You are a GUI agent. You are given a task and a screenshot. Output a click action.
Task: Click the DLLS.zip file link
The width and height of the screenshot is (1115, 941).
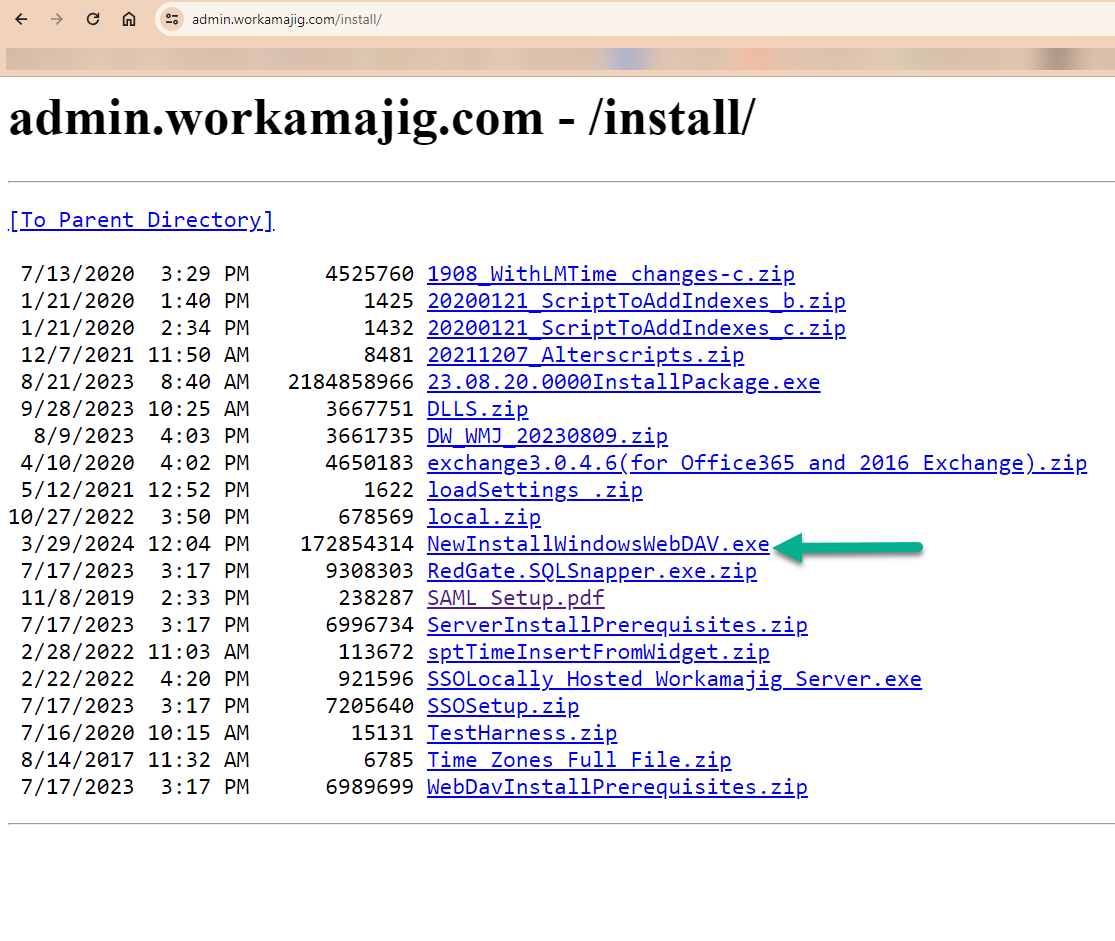[477, 410]
